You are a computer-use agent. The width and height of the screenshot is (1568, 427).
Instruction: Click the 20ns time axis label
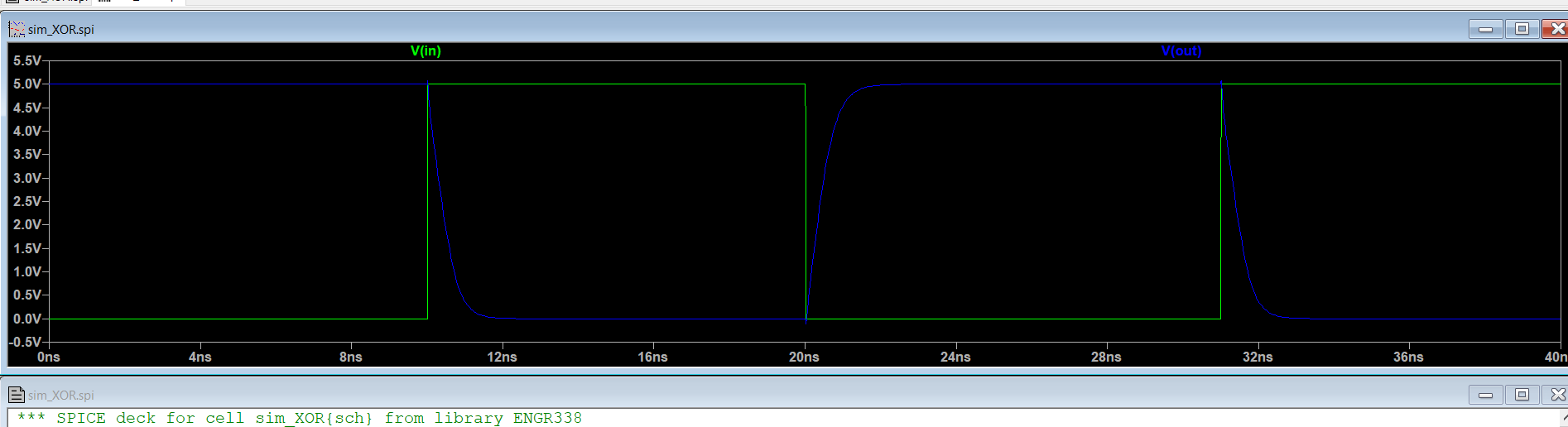tap(804, 357)
